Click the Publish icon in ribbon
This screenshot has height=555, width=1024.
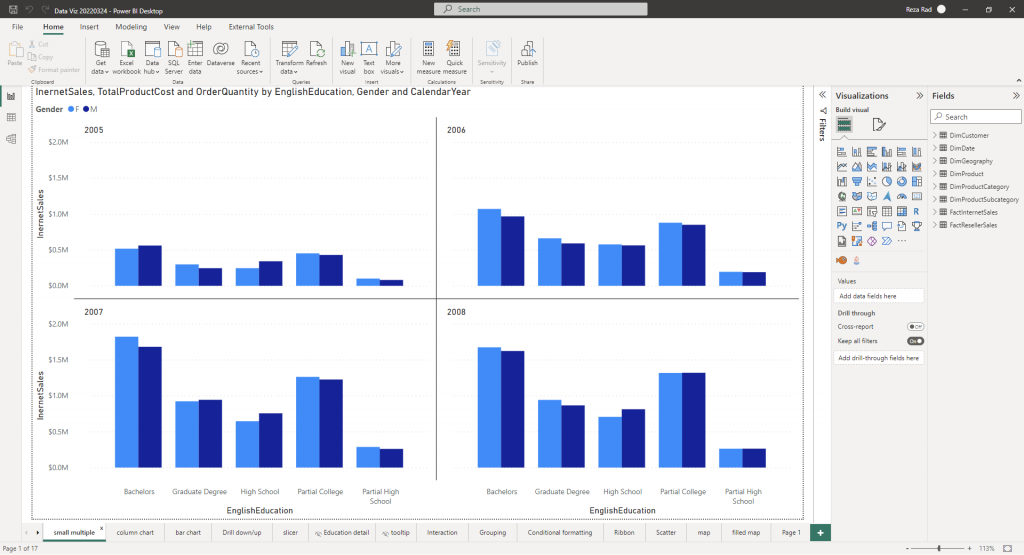pos(527,55)
